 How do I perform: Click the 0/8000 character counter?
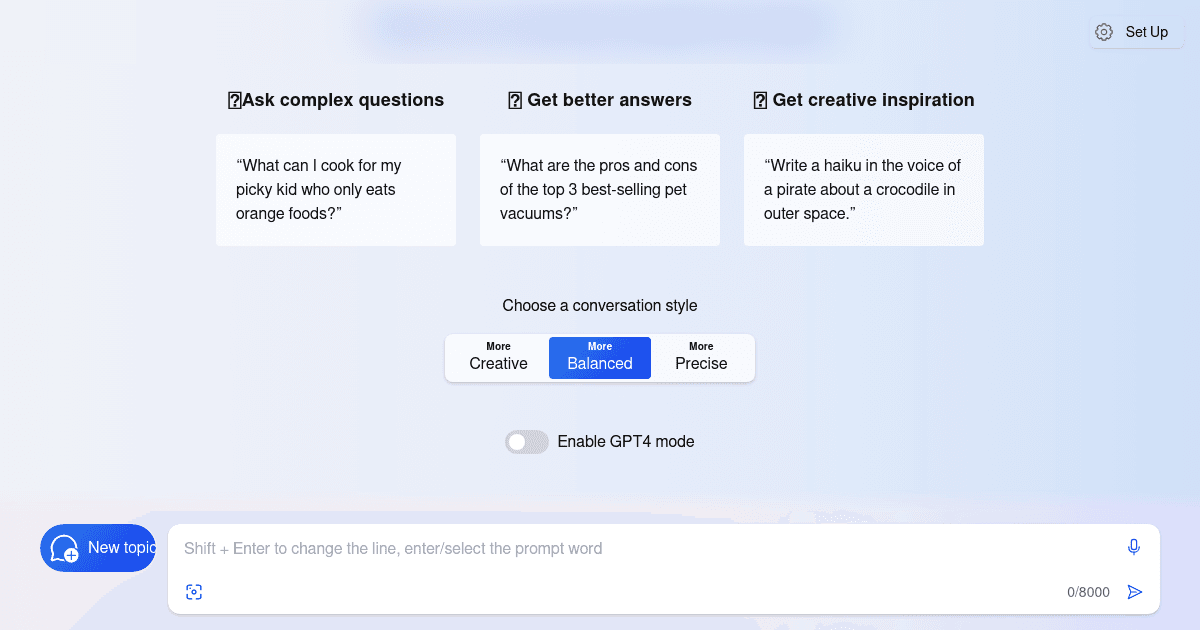click(1088, 591)
